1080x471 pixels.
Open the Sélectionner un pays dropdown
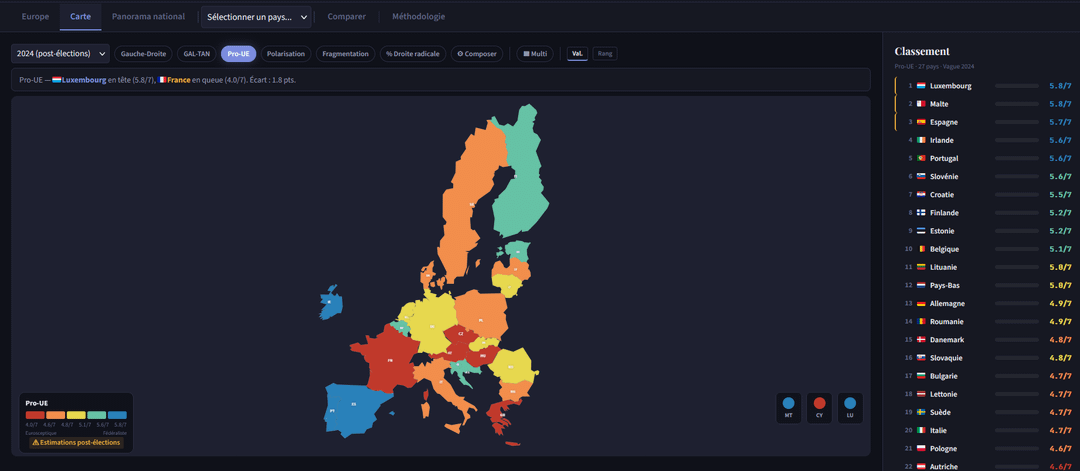point(257,17)
